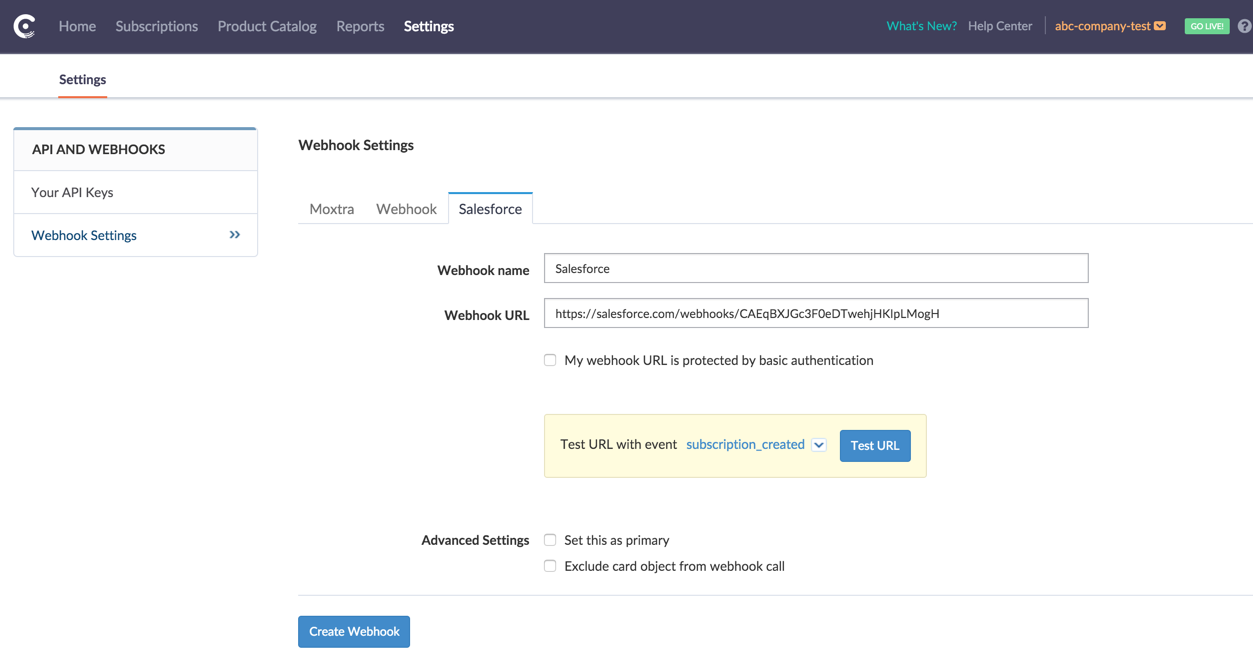This screenshot has height=650, width=1253.
Task: Switch to the Webhook tab
Action: pos(406,209)
